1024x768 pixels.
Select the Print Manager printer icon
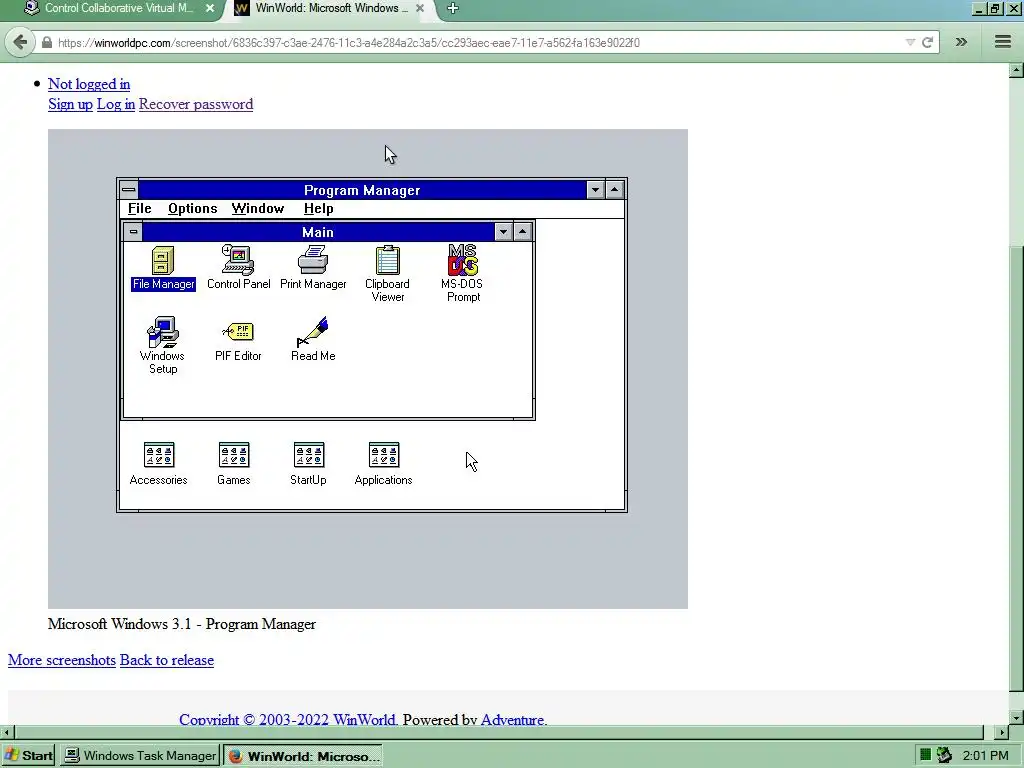[x=313, y=260]
